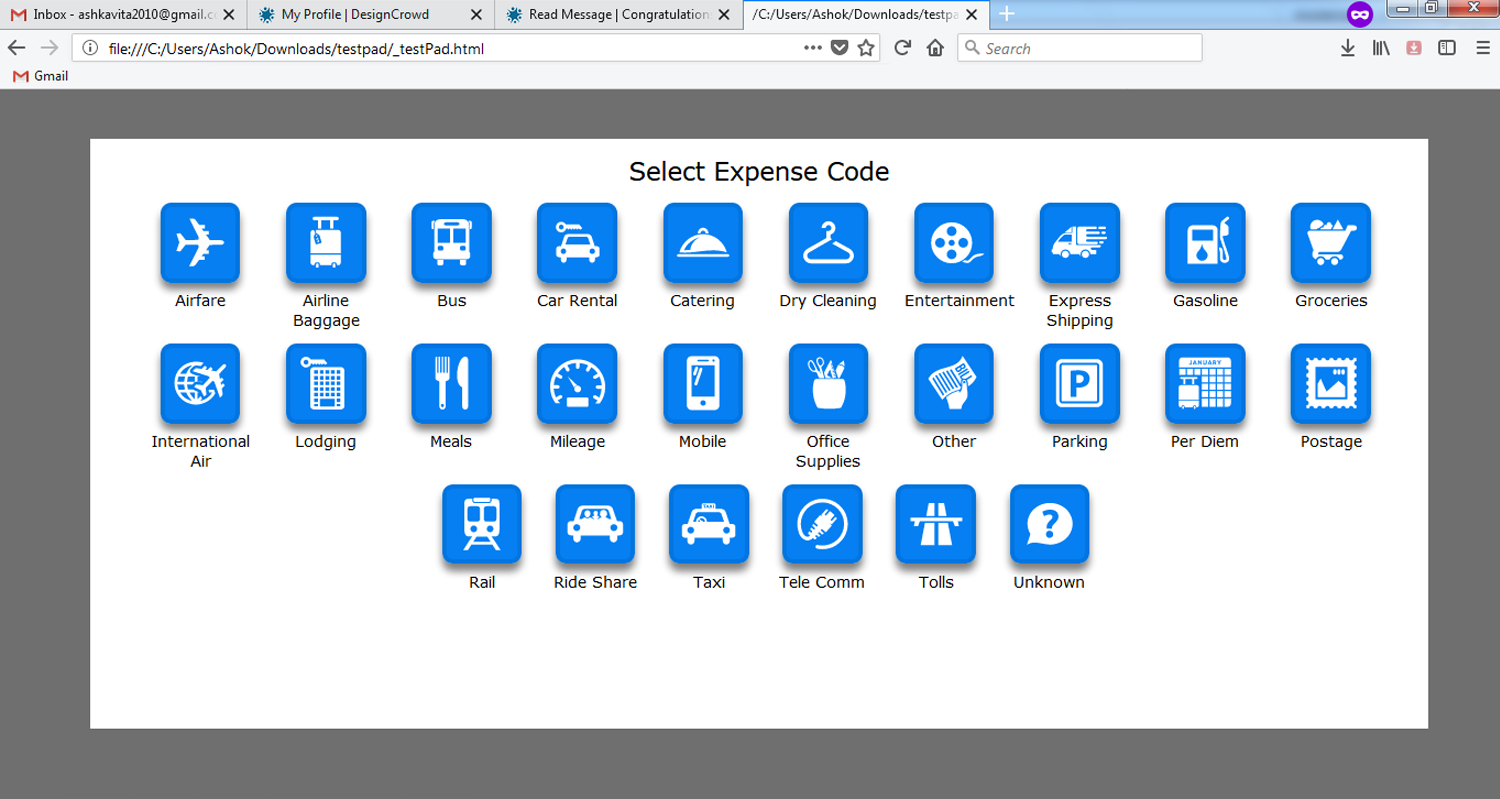Open the browser hamburger menu
Screen dimensions: 1500x799
pos(1482,48)
